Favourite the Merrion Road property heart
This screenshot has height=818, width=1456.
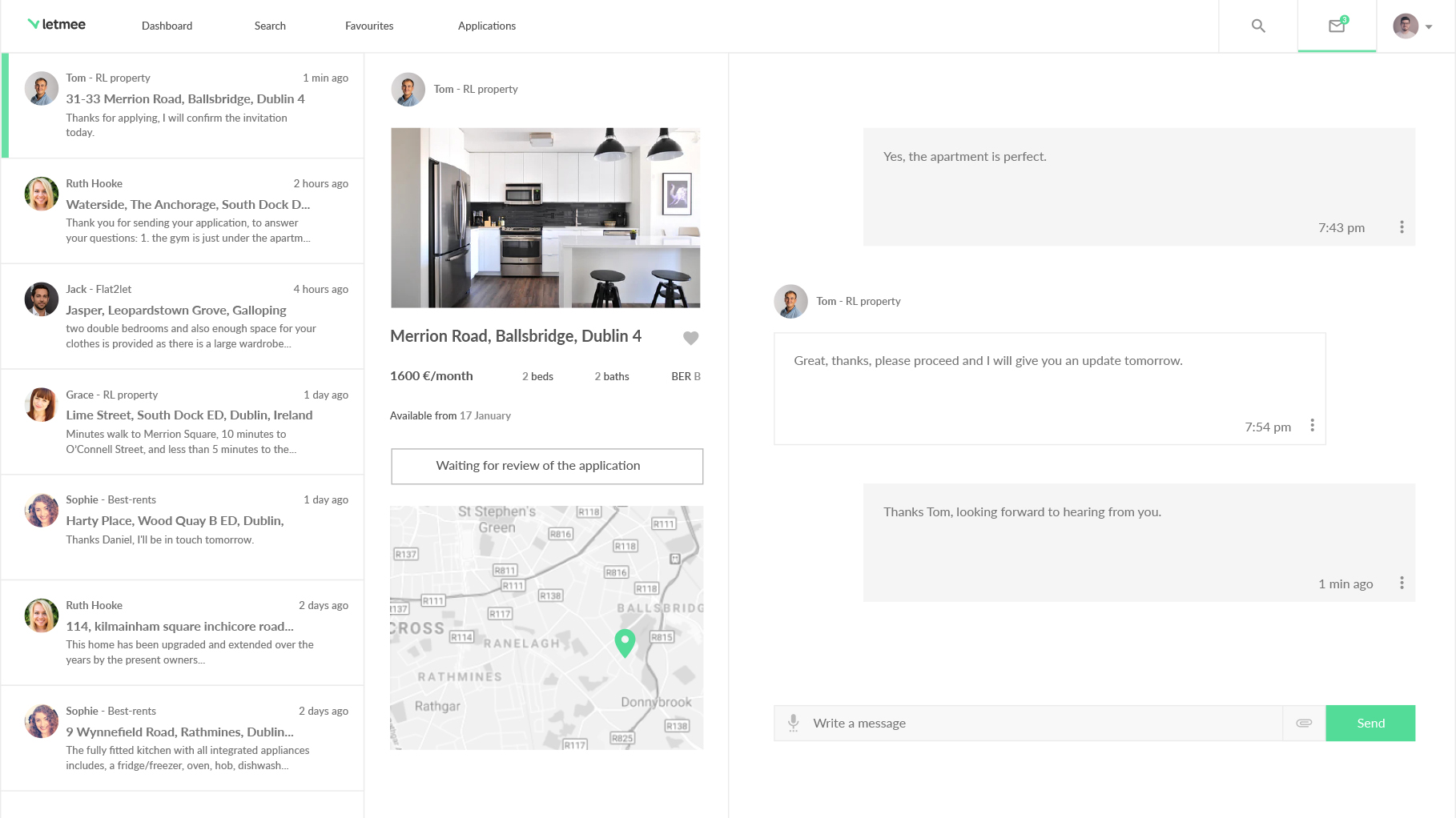(x=691, y=338)
